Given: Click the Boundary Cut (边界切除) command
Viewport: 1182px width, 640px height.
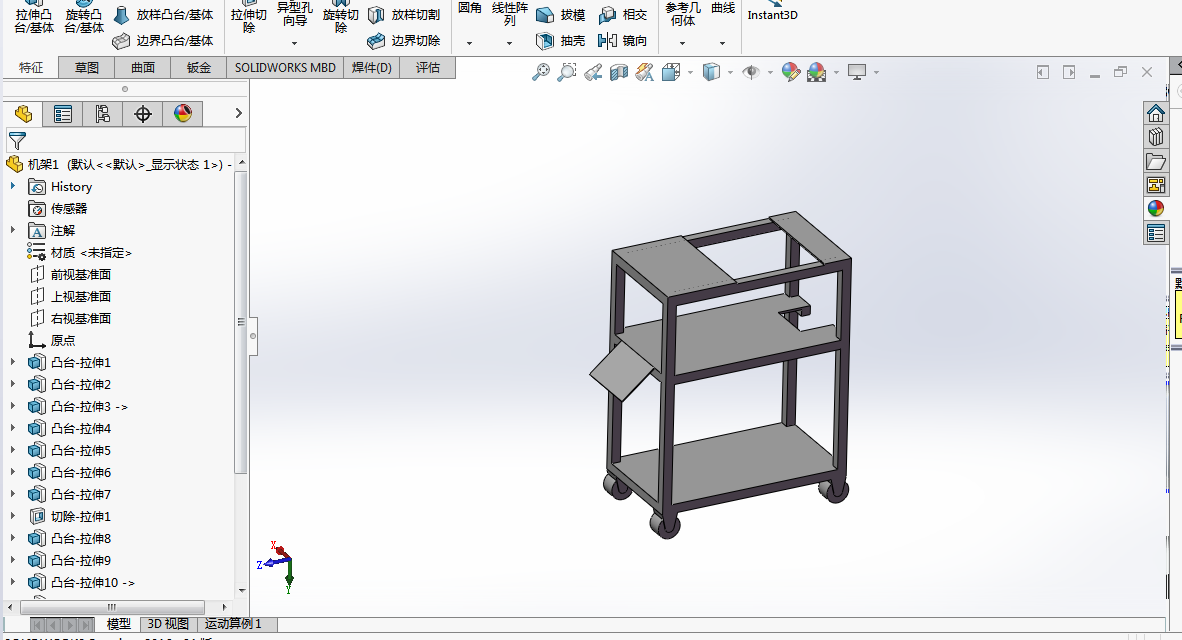Looking at the screenshot, I should tap(404, 41).
